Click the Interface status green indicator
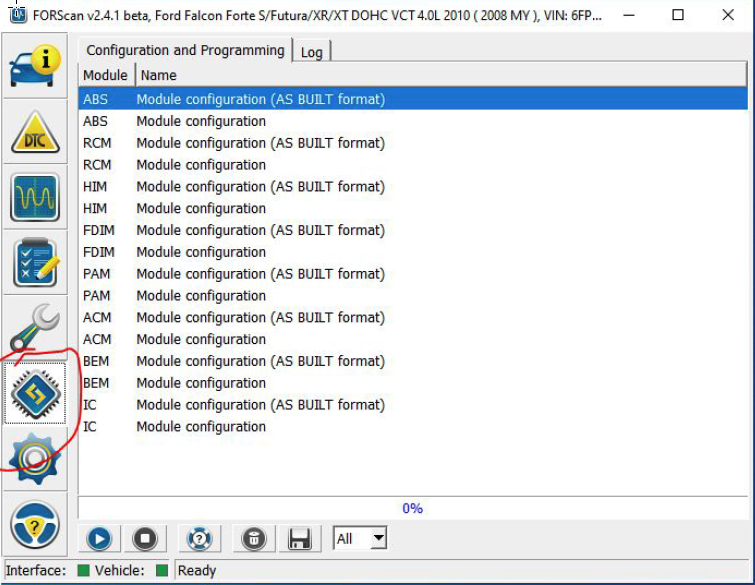The height and width of the screenshot is (585, 755). coord(83,571)
